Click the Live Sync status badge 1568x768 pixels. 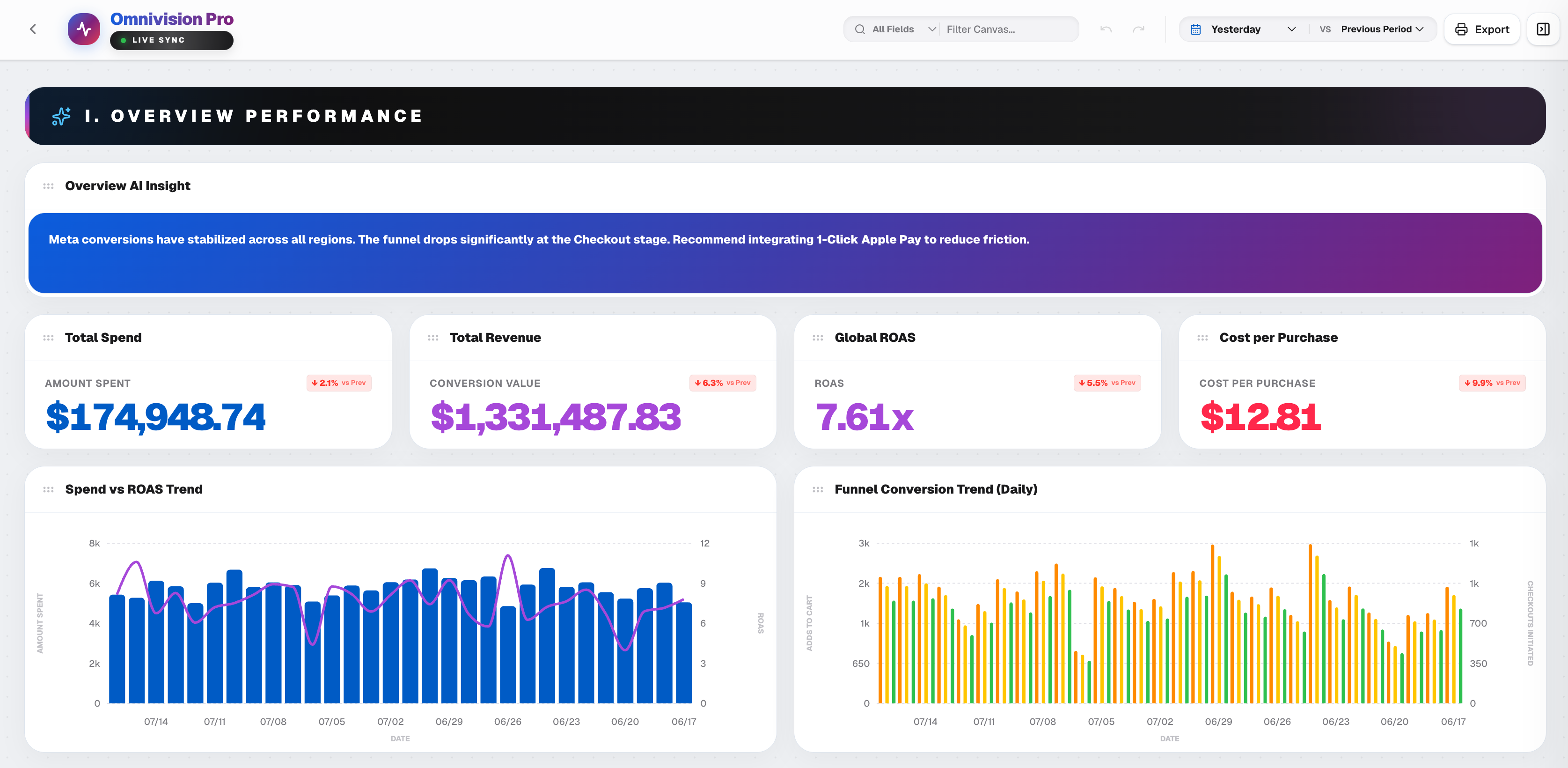tap(172, 40)
